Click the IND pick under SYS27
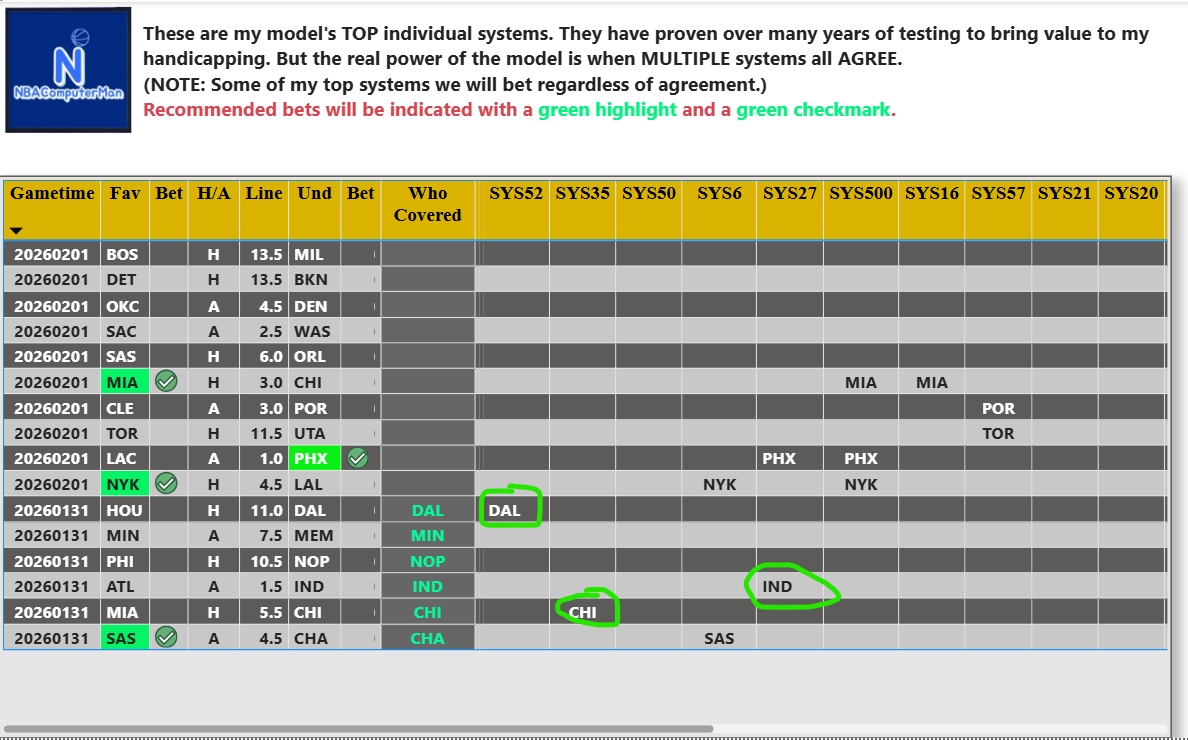 pos(777,586)
